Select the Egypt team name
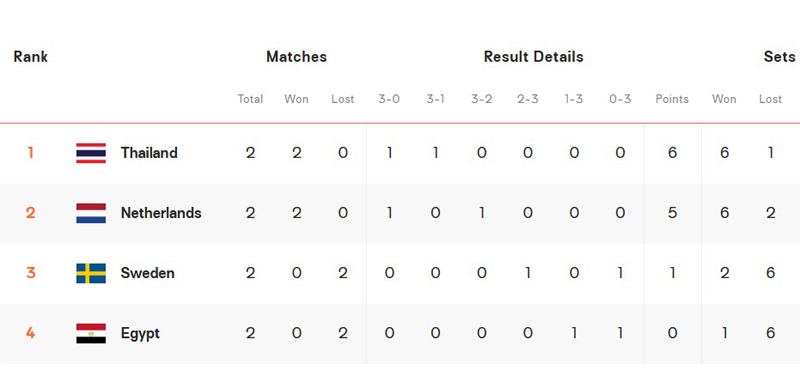Viewport: 800px width, 382px height. 140,334
